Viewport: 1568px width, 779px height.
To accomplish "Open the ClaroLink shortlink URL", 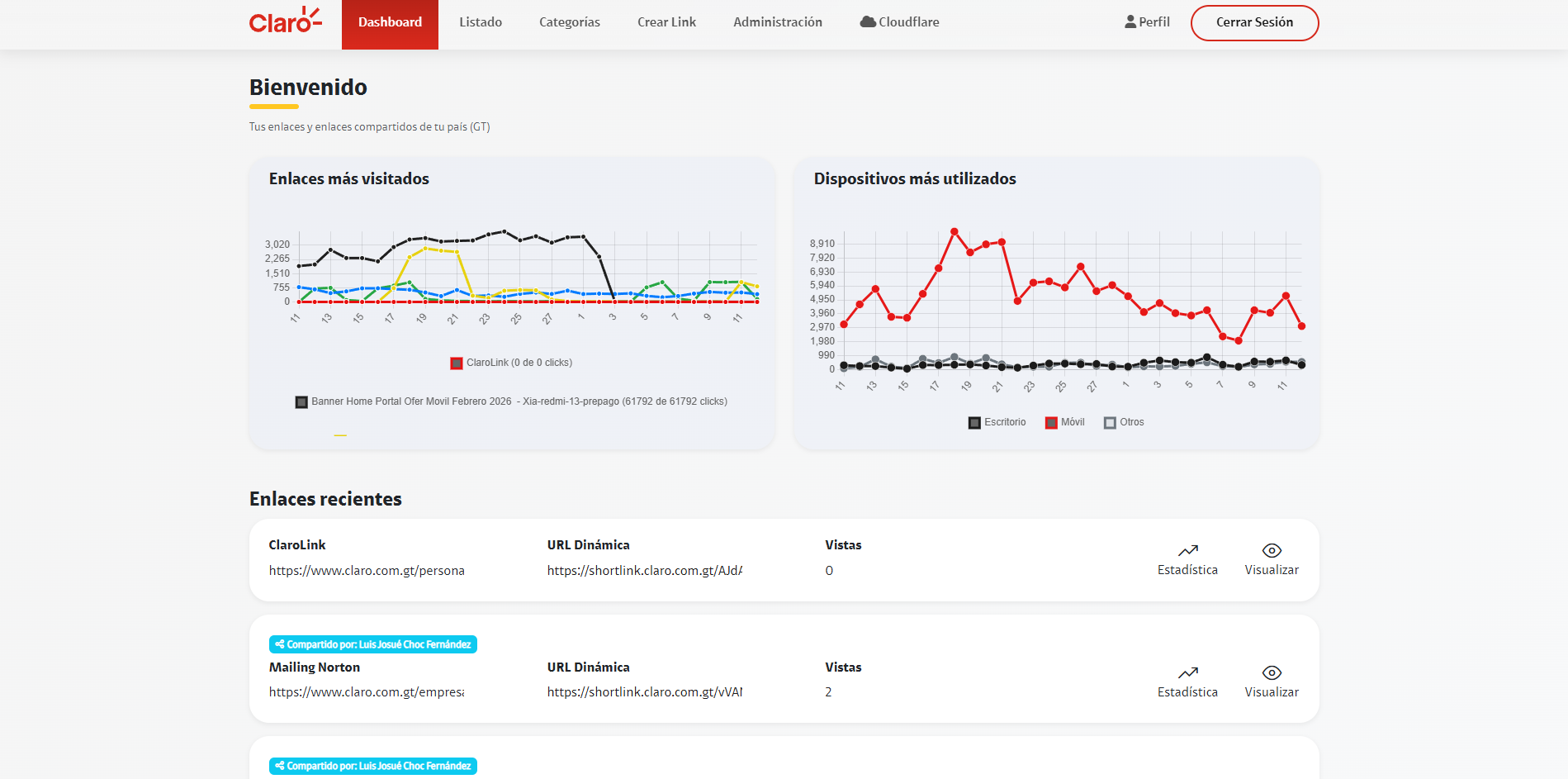I will (x=644, y=571).
